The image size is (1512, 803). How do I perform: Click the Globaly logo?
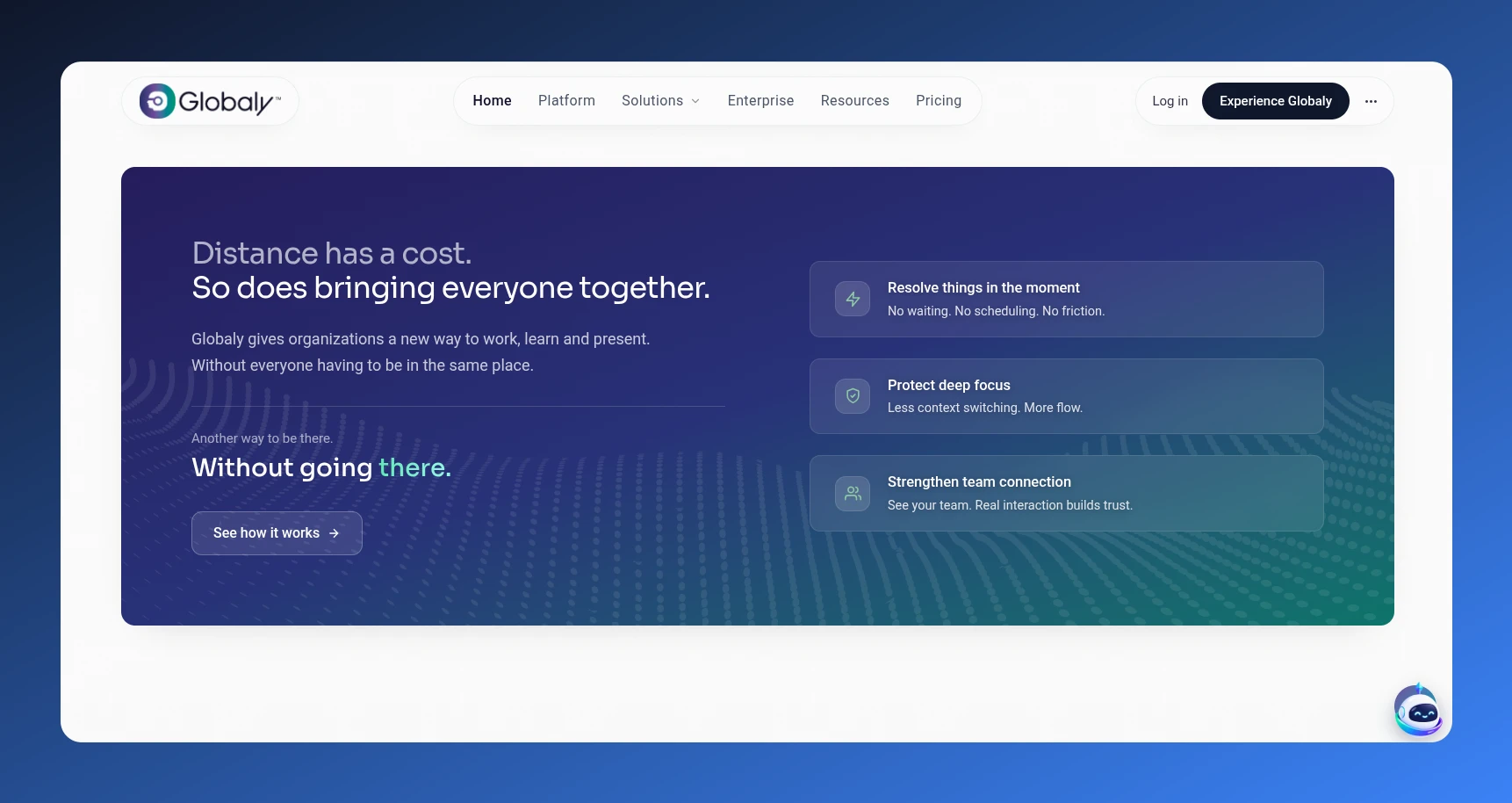(210, 101)
